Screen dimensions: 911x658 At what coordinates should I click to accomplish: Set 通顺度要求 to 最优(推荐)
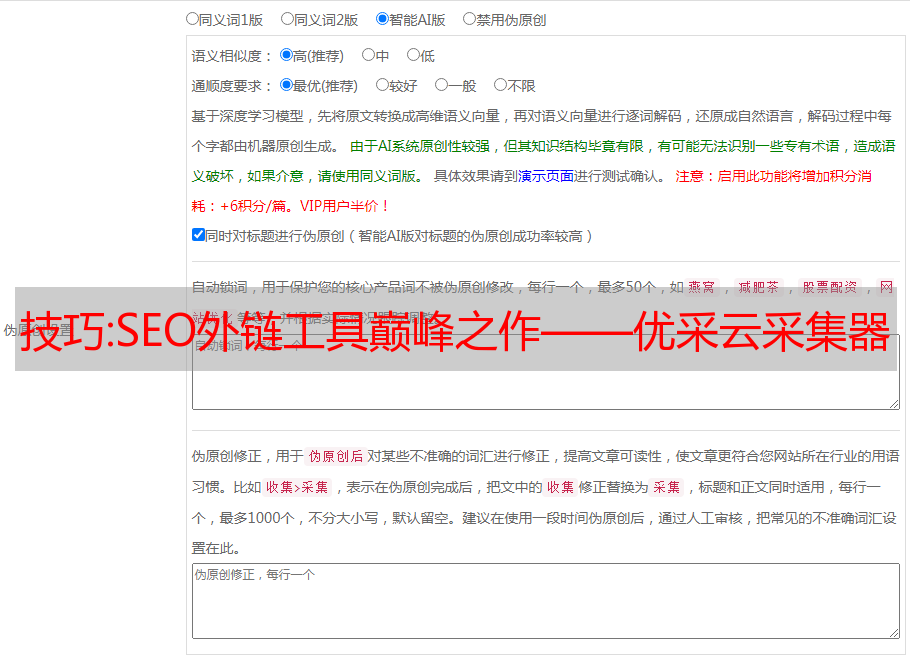coord(286,85)
